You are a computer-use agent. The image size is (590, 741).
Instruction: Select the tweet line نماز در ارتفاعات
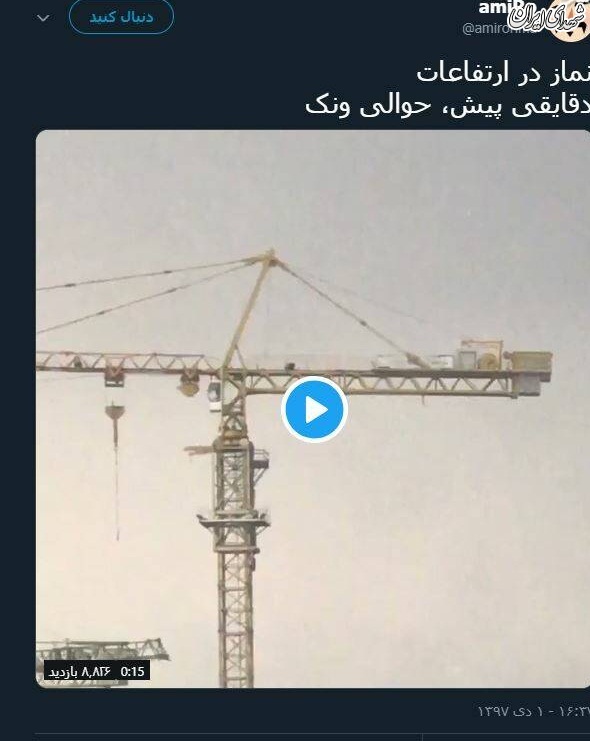[503, 72]
